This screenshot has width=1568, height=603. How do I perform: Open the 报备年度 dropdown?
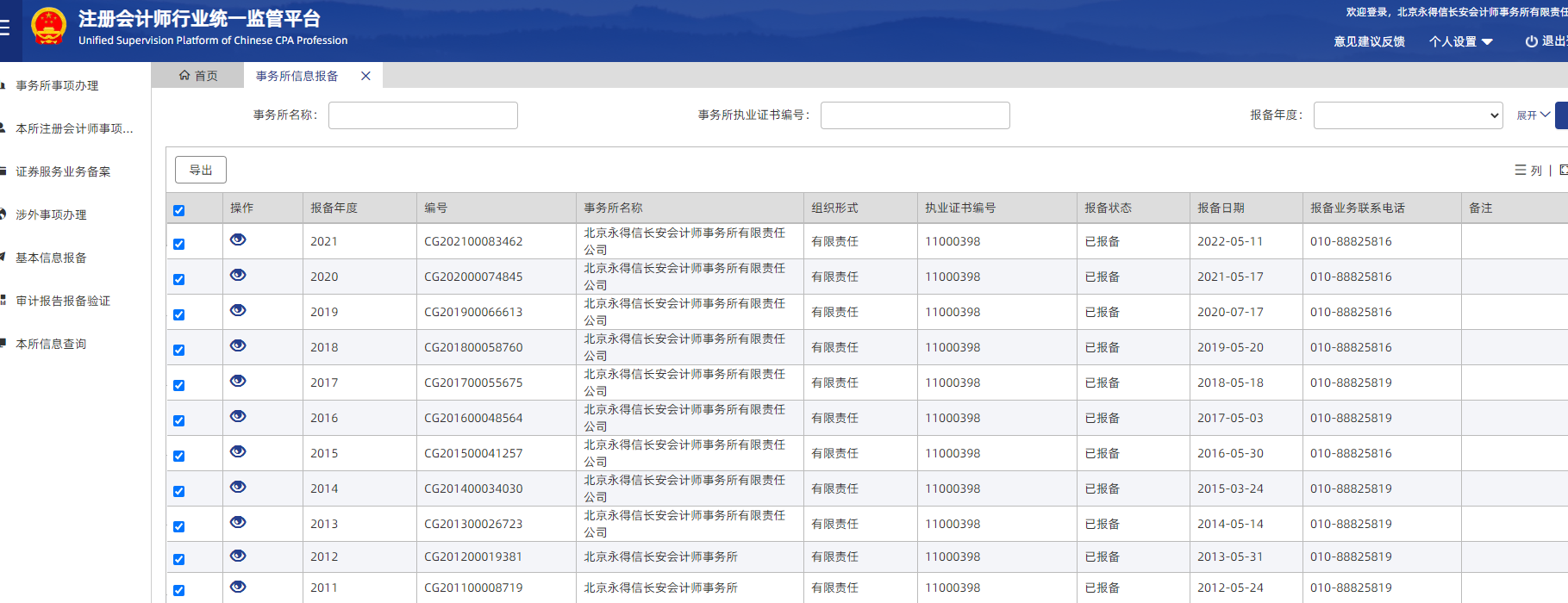coord(1408,115)
